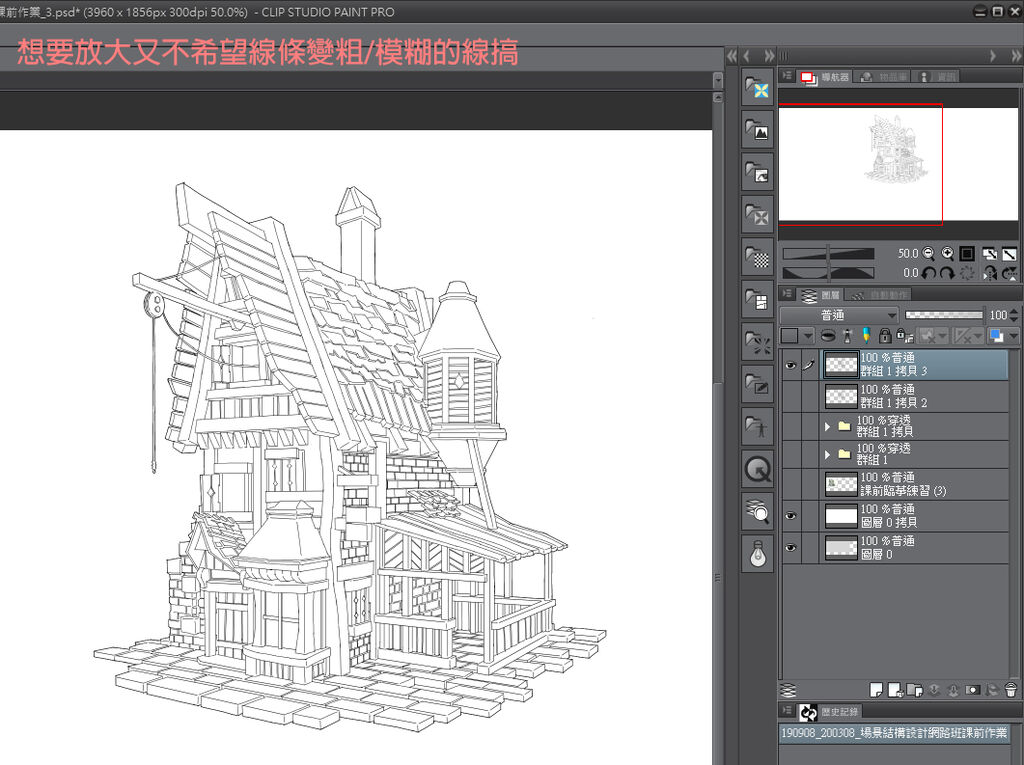Viewport: 1024px width, 765px height.
Task: Open the image material folder with mountain icon
Action: pos(758,130)
